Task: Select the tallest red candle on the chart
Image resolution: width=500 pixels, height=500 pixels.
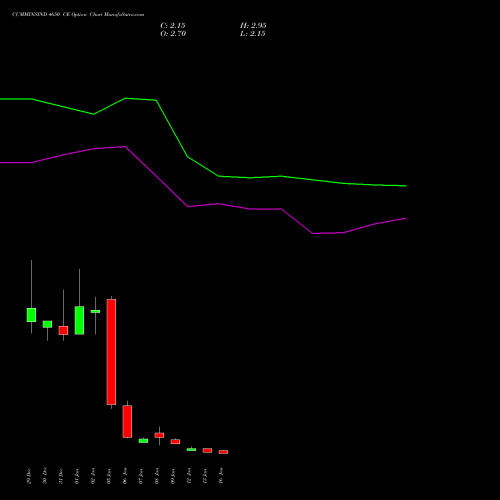Action: click(x=111, y=352)
